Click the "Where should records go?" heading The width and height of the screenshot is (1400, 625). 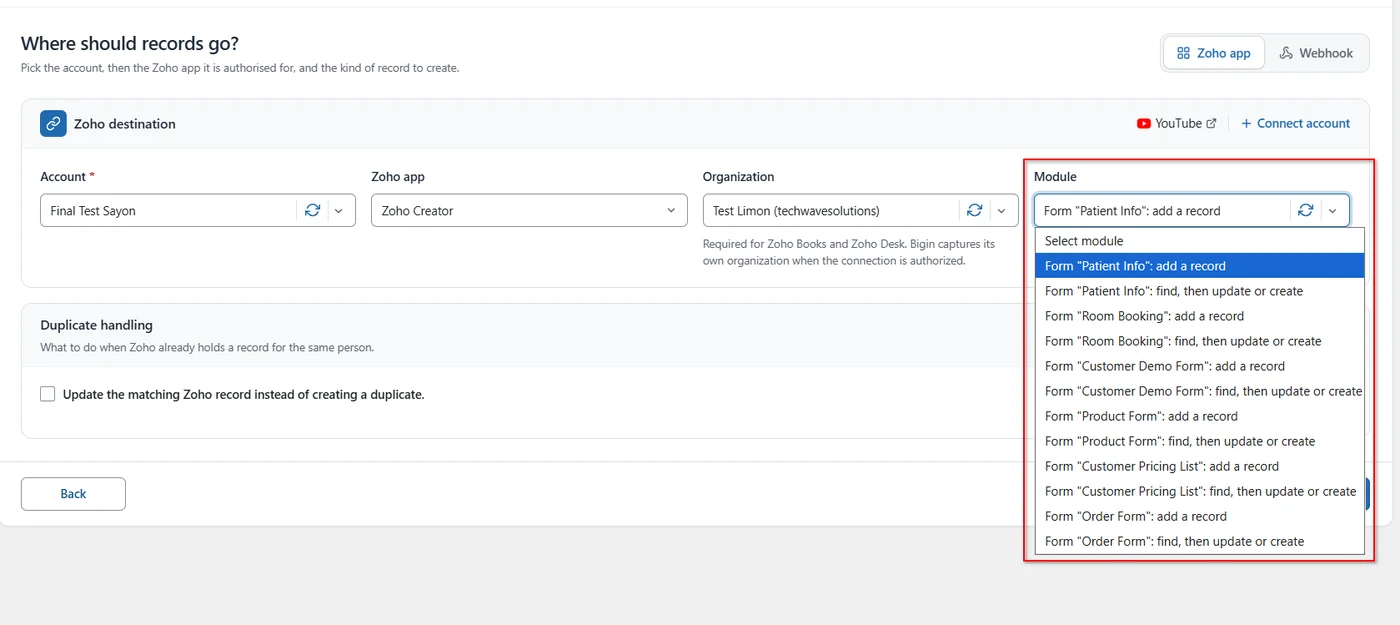[130, 44]
